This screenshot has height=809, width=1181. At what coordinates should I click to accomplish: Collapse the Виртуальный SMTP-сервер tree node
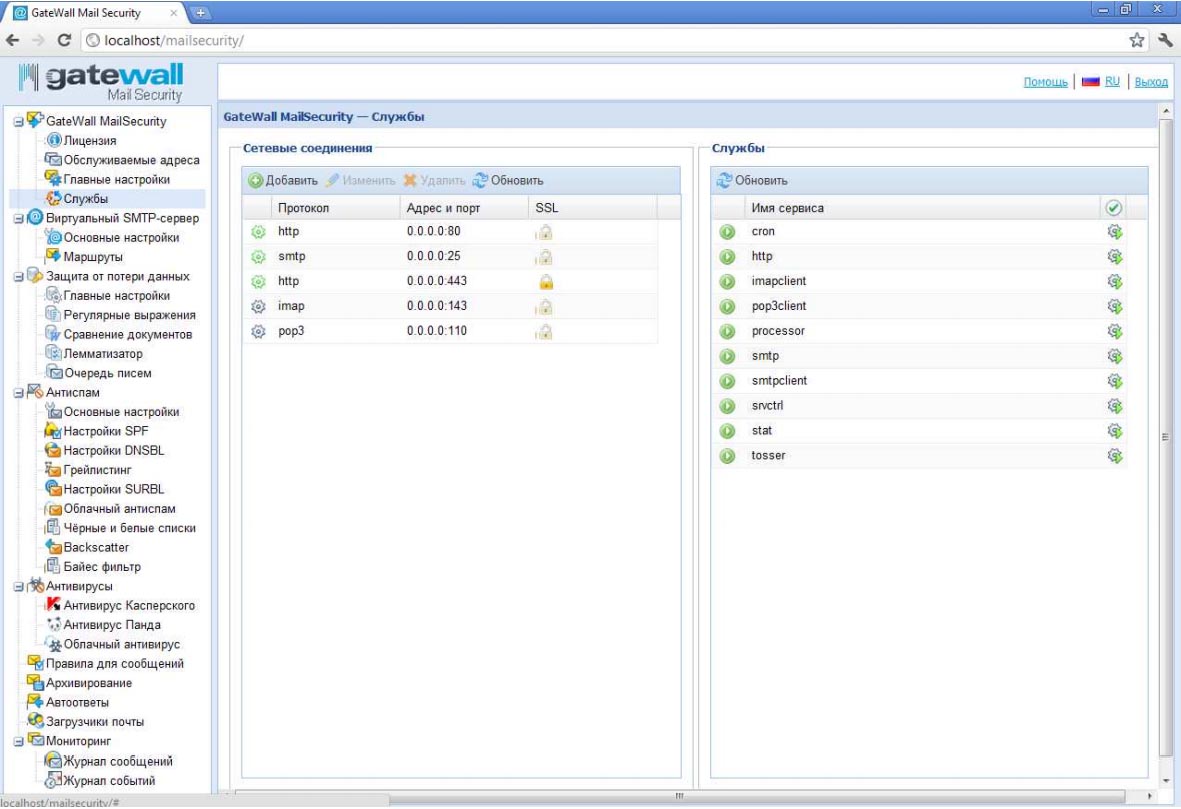tap(19, 219)
